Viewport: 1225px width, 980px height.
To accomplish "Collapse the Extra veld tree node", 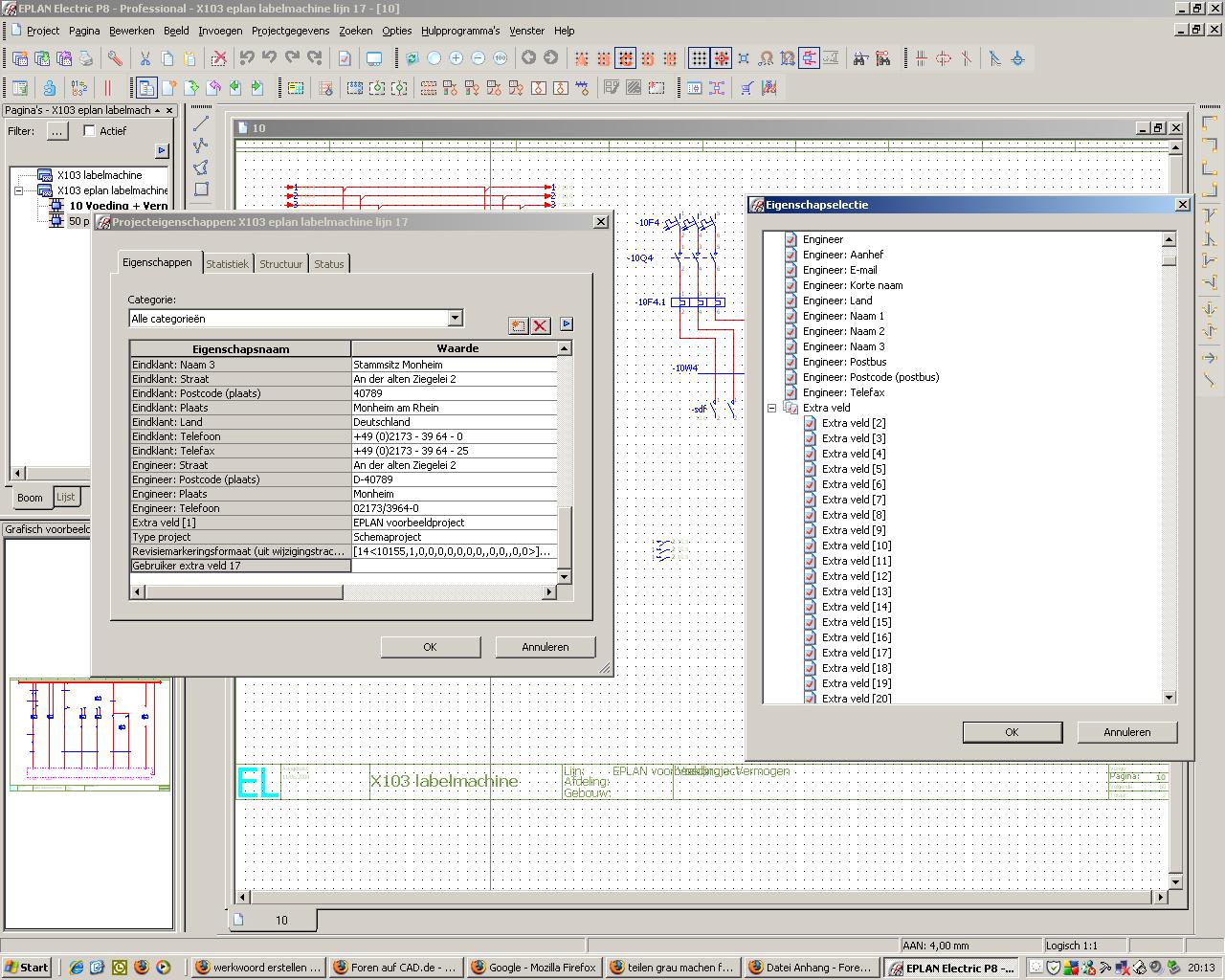I will pos(771,408).
